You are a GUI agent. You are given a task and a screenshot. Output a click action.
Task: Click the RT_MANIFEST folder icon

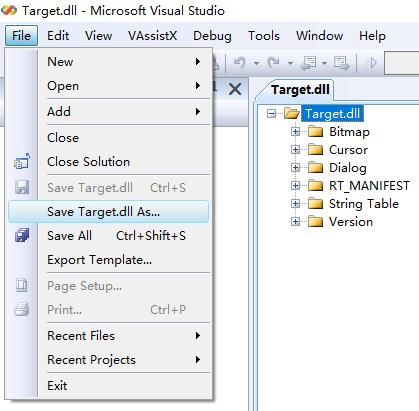[x=315, y=185]
